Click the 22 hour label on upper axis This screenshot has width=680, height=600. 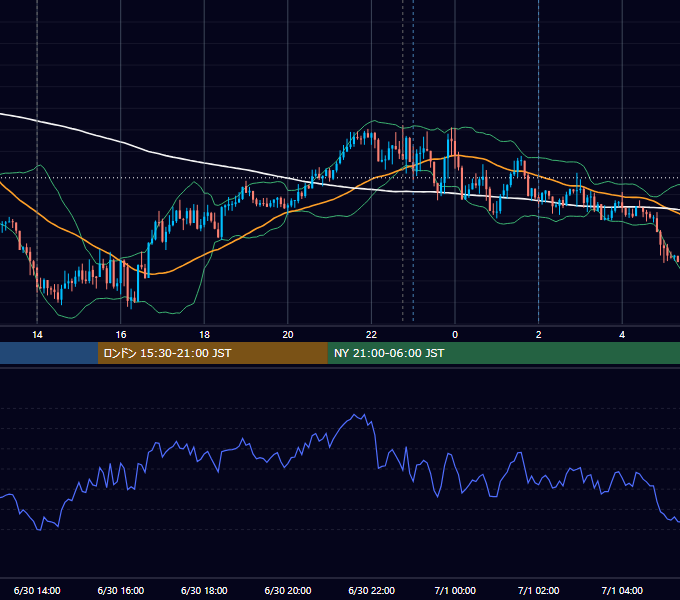371,335
